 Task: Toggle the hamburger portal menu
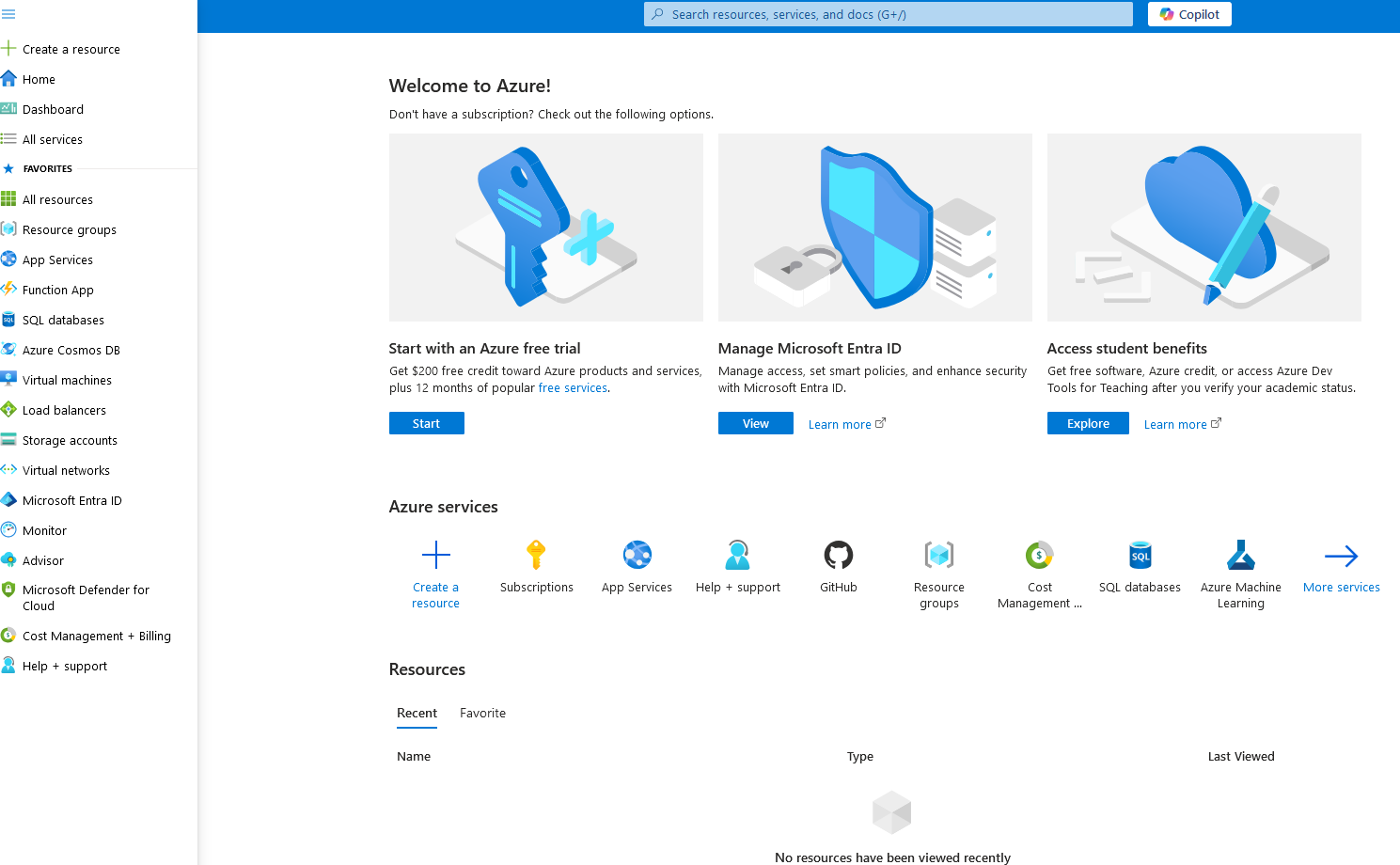pyautogui.click(x=8, y=14)
